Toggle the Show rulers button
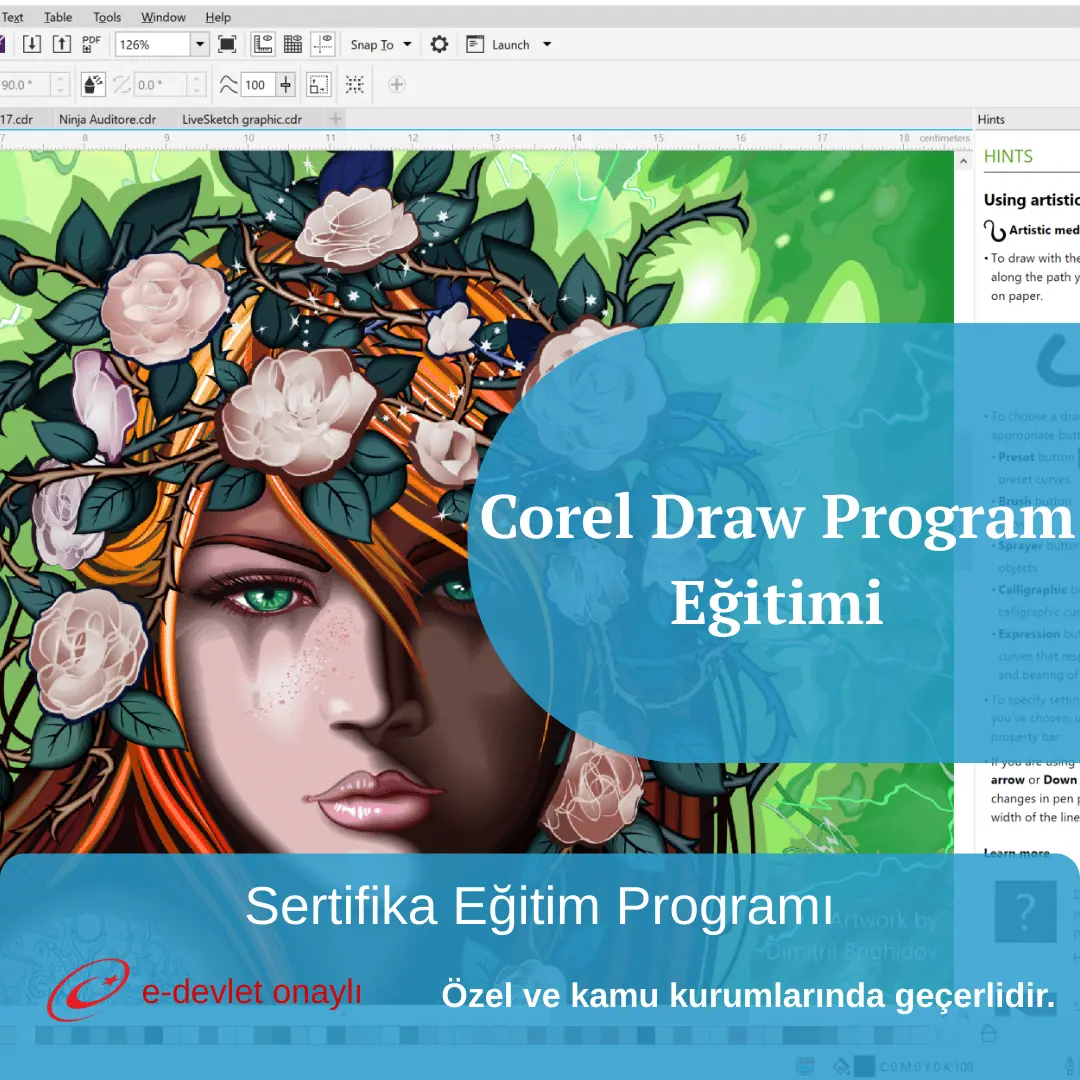1080x1080 pixels. click(x=263, y=45)
